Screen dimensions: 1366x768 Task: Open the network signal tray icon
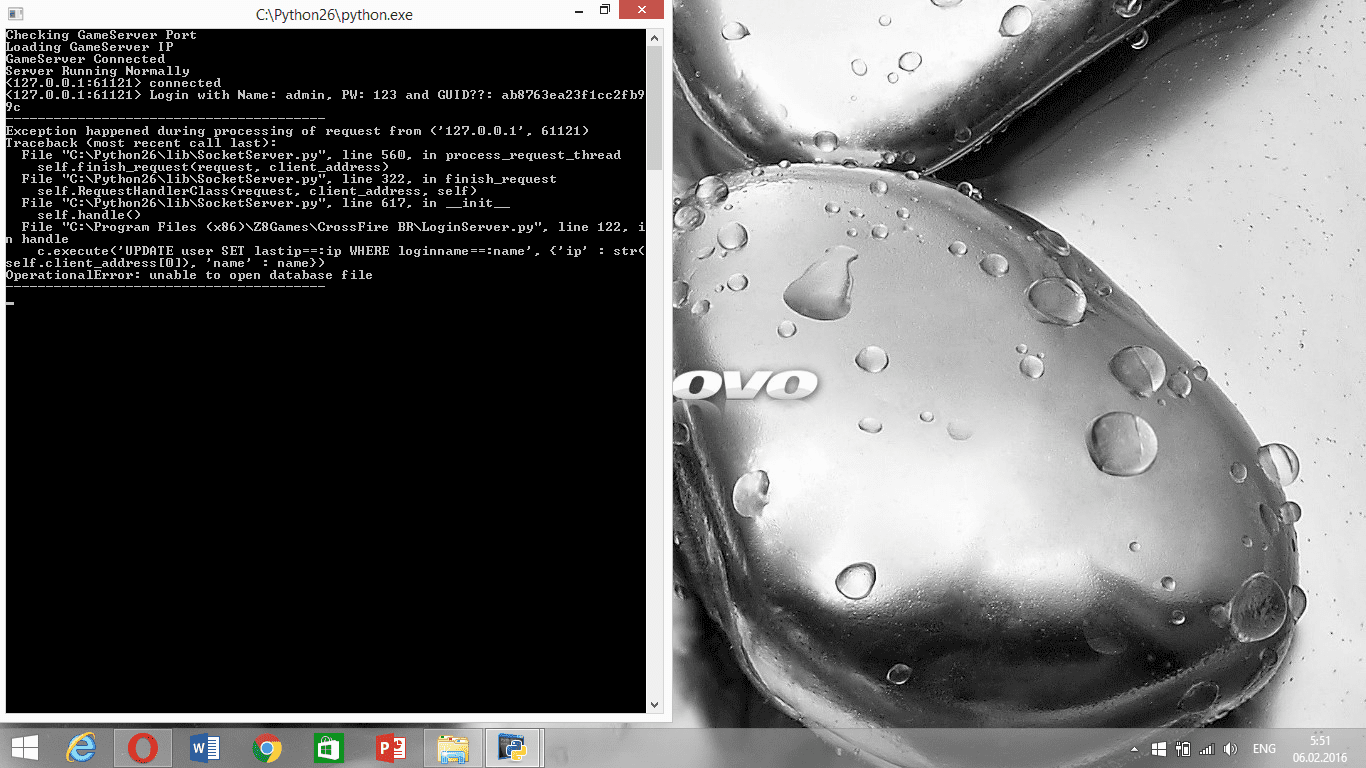[x=1207, y=749]
